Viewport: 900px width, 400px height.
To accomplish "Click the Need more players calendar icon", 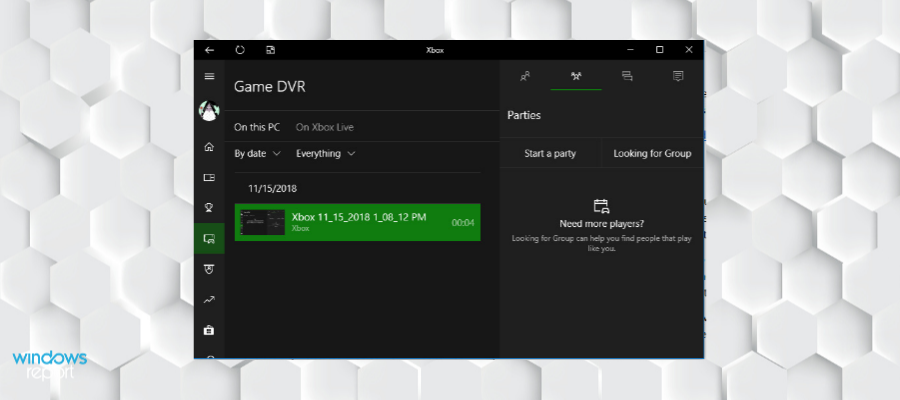I will (x=601, y=206).
